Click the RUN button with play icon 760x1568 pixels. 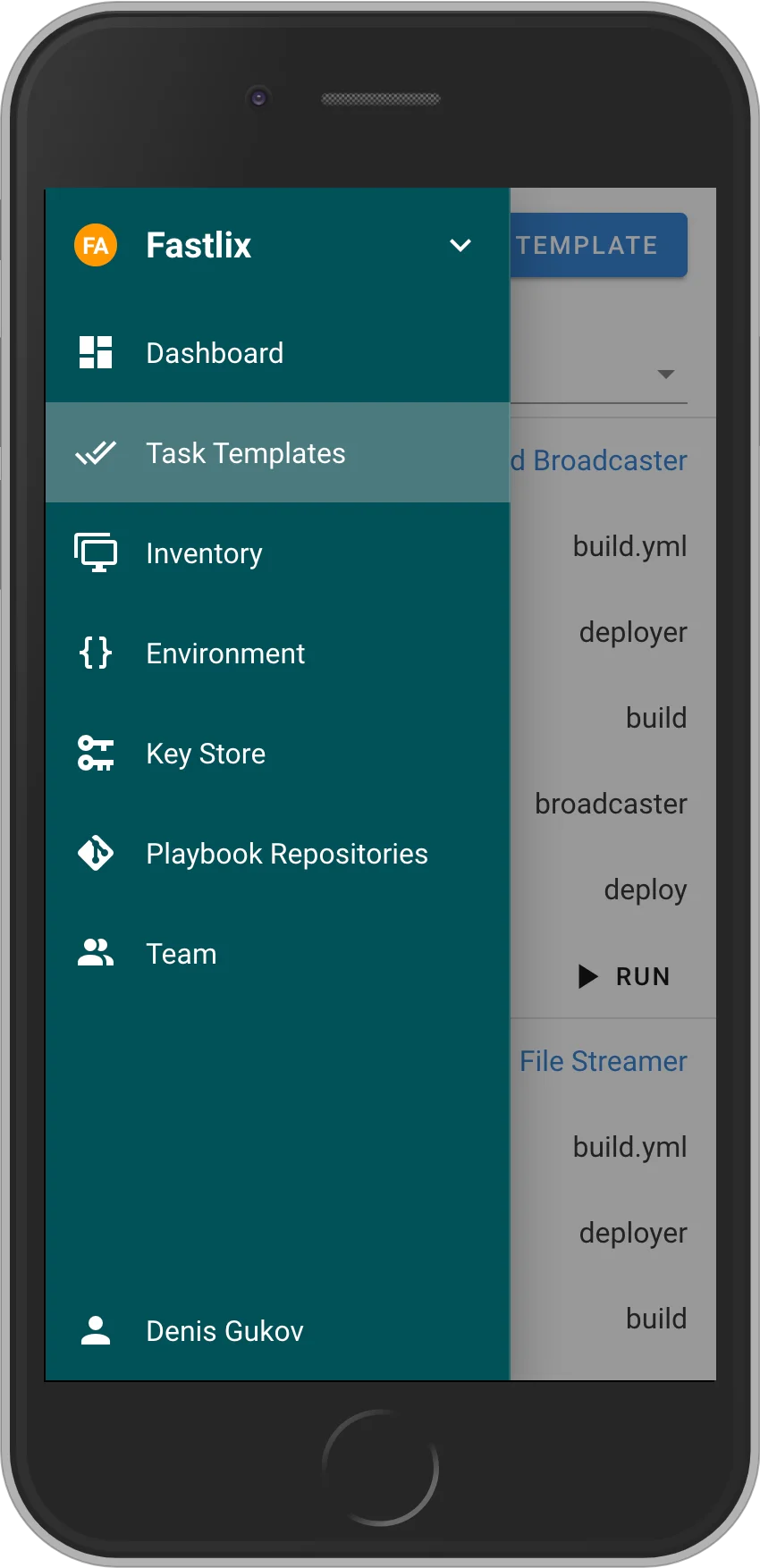625,976
